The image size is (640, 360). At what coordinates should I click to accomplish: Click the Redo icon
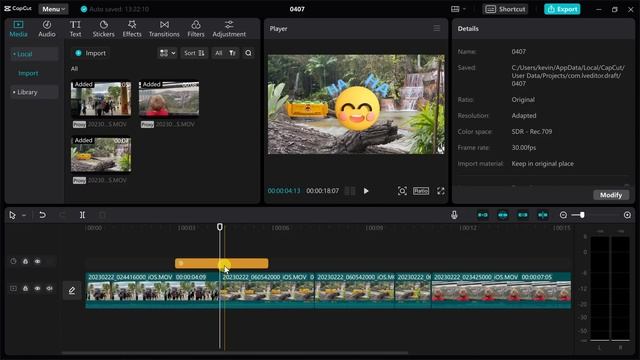click(x=62, y=215)
